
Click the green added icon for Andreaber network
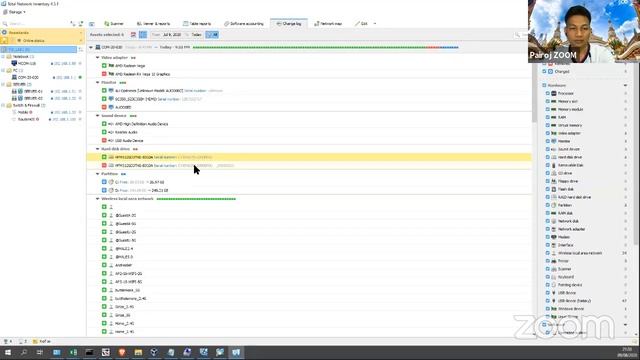104,265
